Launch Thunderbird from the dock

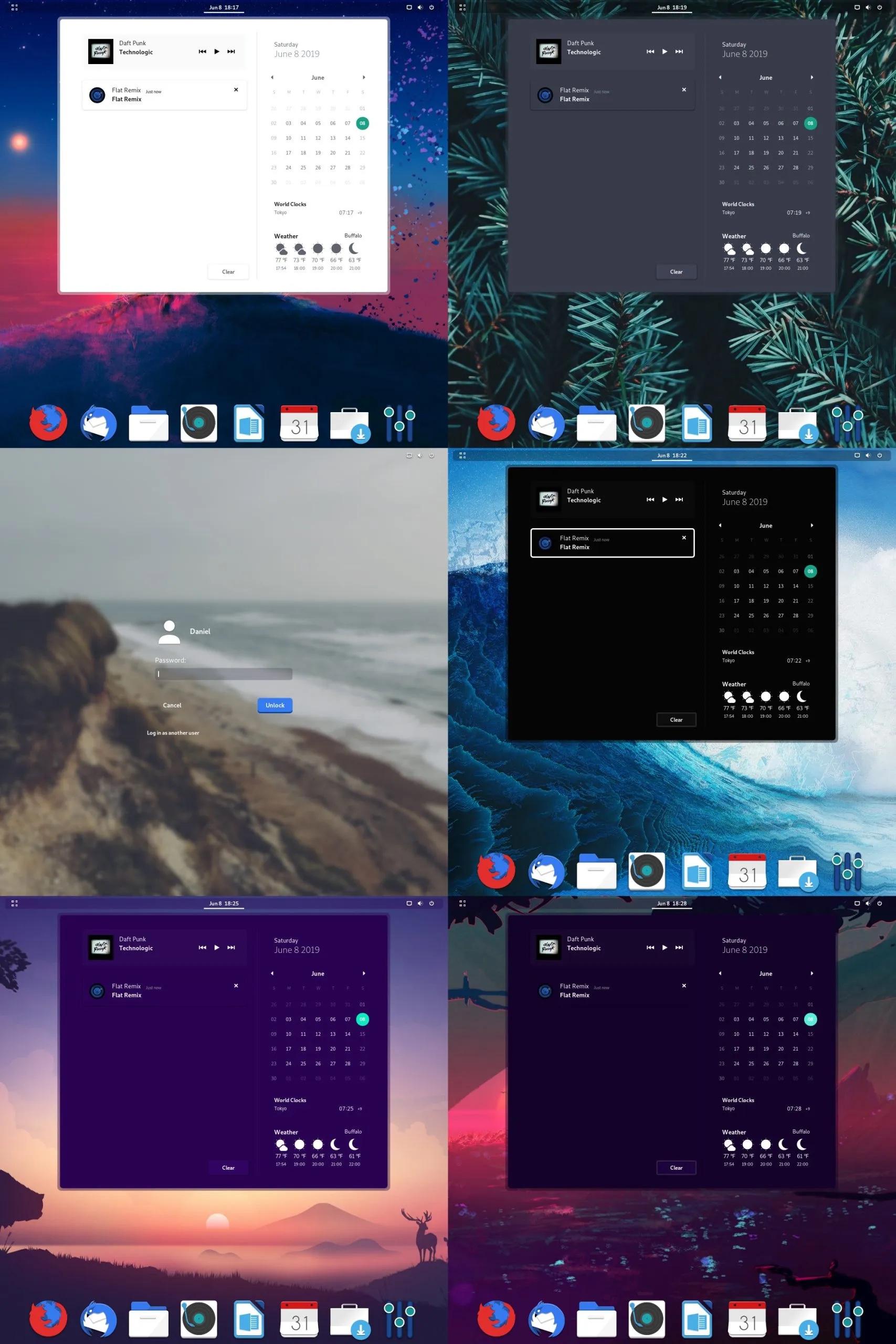click(x=98, y=423)
